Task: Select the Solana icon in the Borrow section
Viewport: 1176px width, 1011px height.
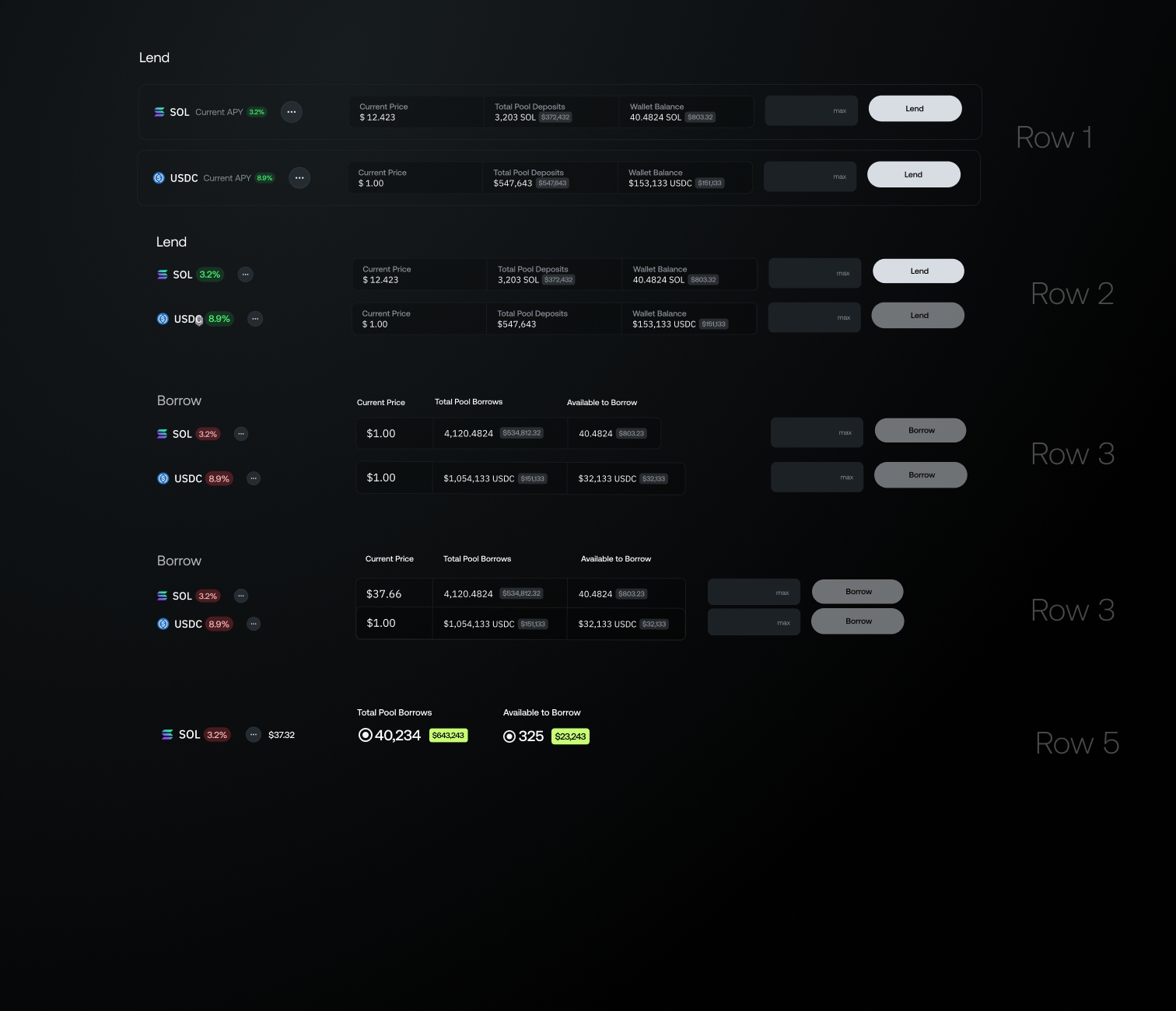Action: (x=161, y=434)
